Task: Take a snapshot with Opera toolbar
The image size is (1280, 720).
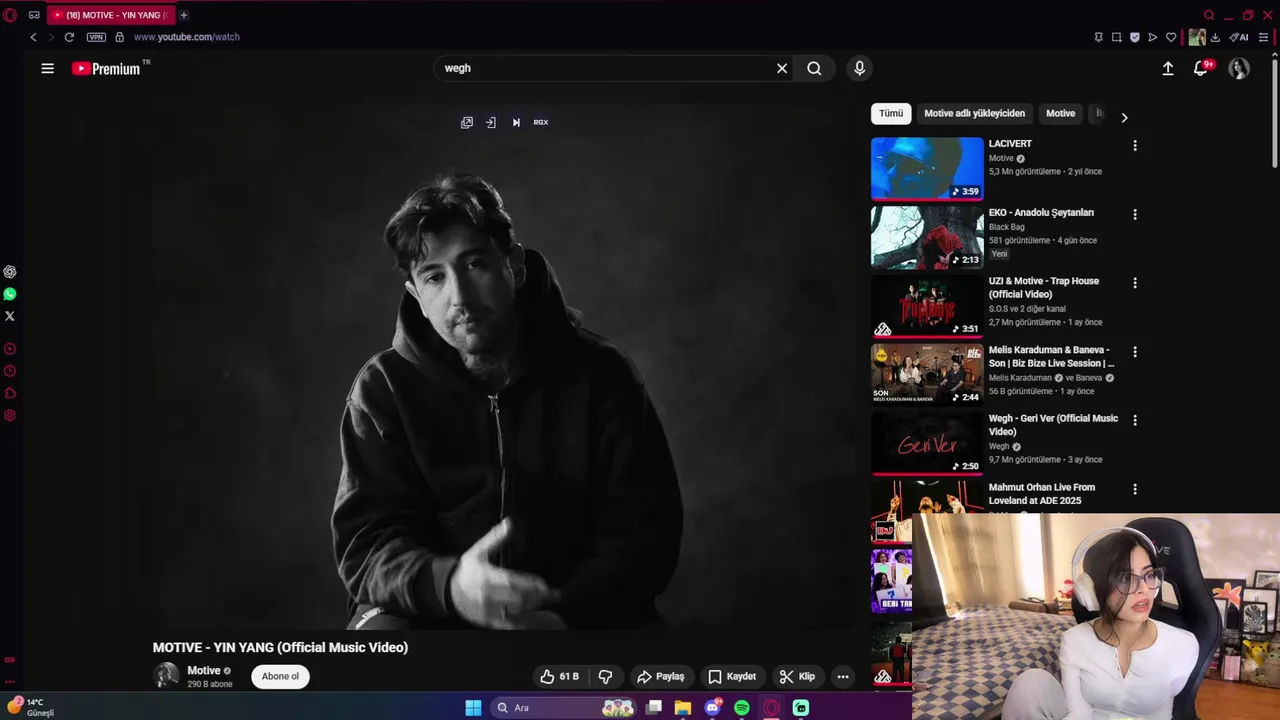Action: (x=1116, y=37)
